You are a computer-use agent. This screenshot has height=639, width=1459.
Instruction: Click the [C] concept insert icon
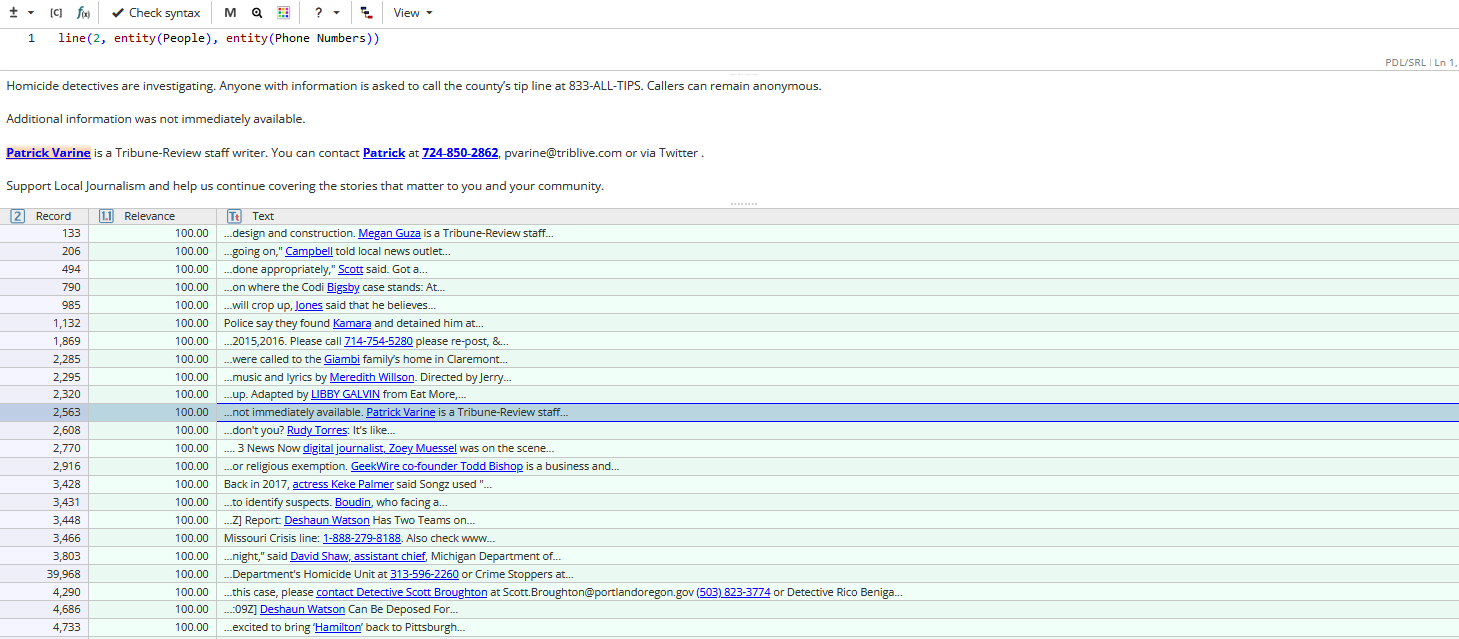(56, 13)
